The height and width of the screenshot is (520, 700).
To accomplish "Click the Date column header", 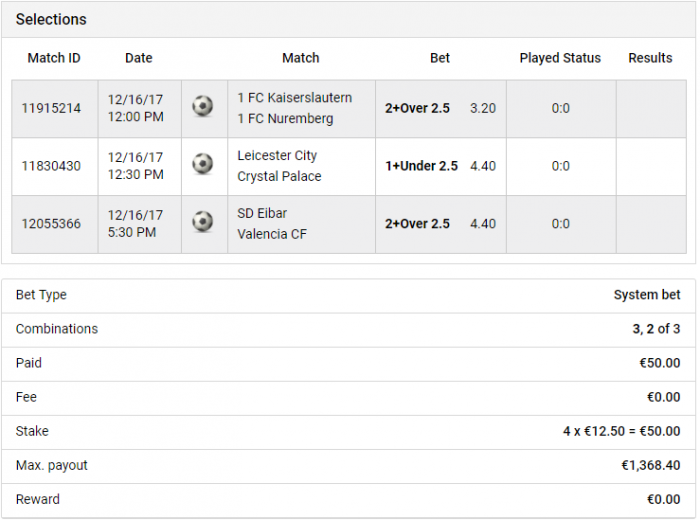I will (x=139, y=58).
